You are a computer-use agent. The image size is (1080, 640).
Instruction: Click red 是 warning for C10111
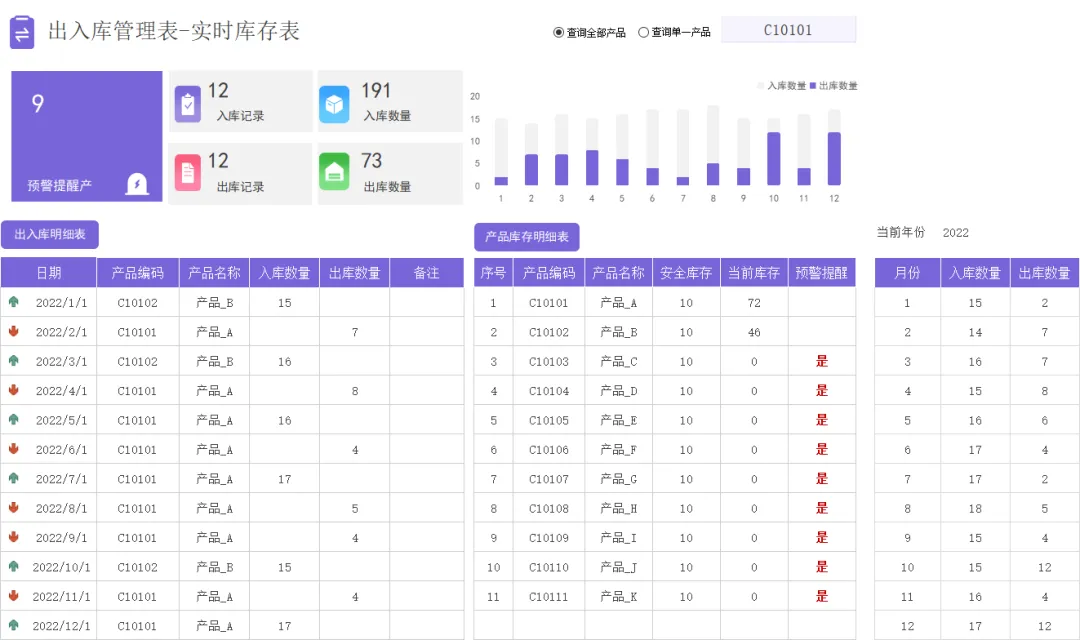pyautogui.click(x=822, y=596)
